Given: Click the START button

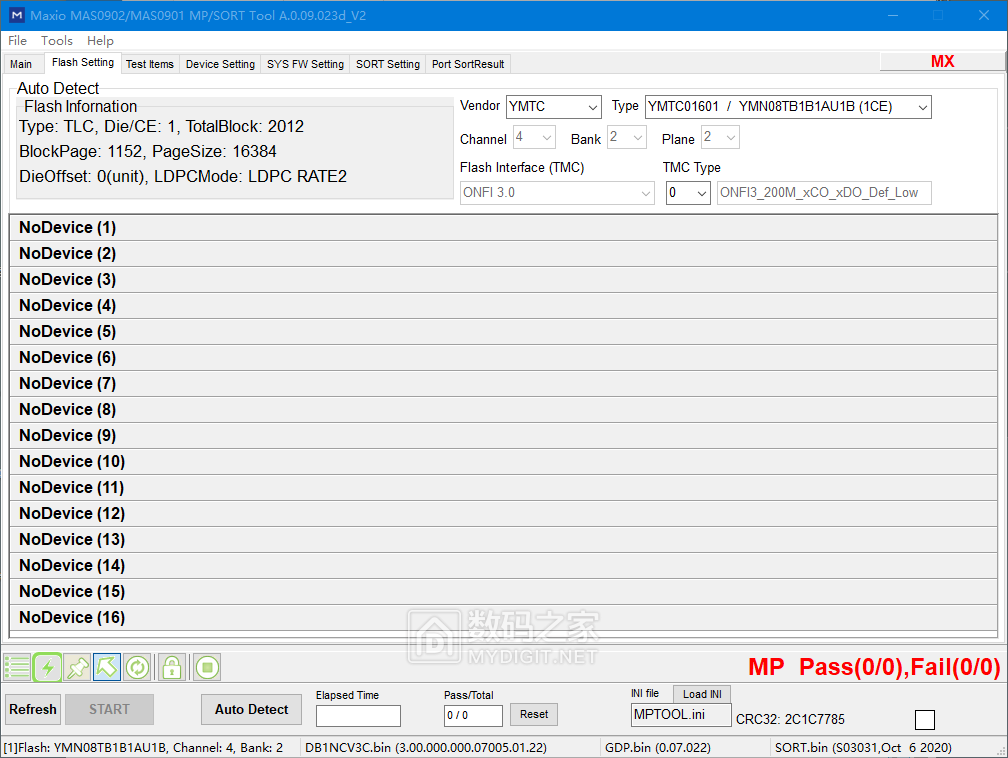Looking at the screenshot, I should coord(109,709).
